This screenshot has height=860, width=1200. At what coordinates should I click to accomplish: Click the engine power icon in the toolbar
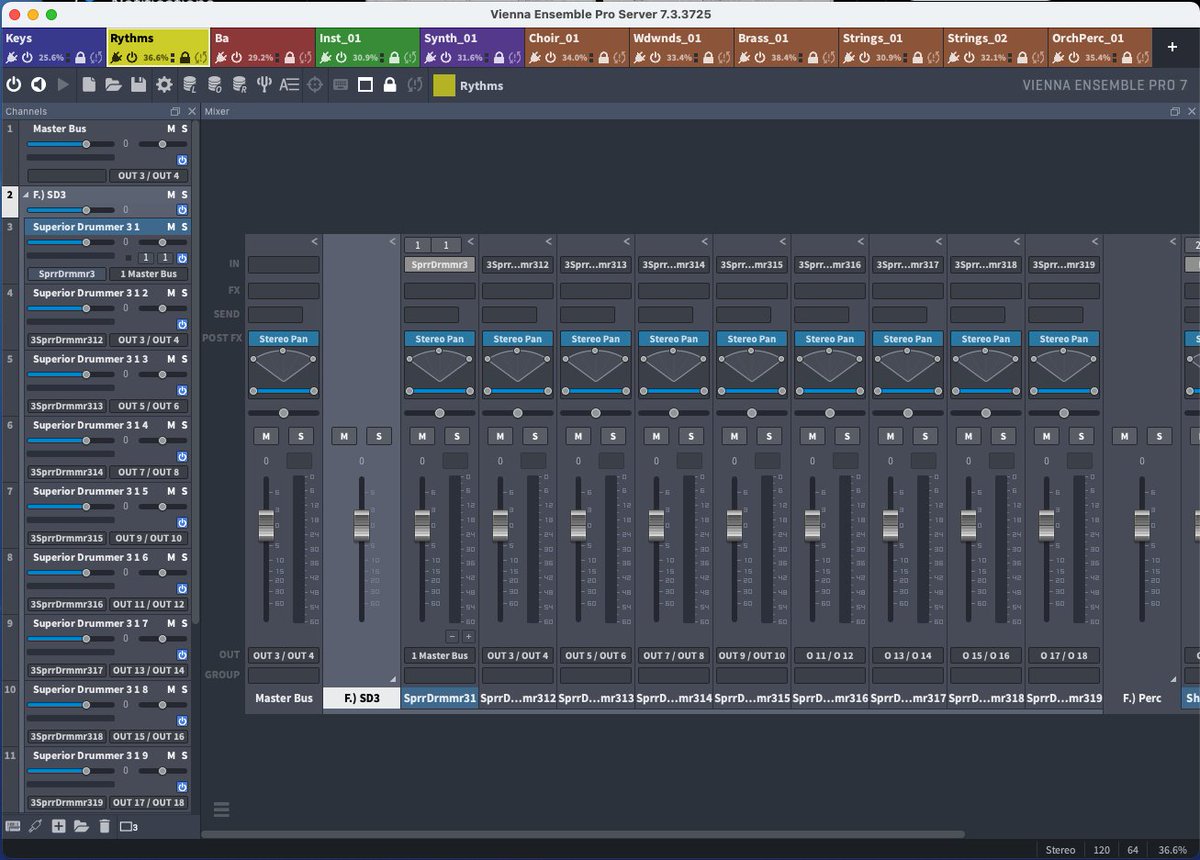(x=14, y=85)
